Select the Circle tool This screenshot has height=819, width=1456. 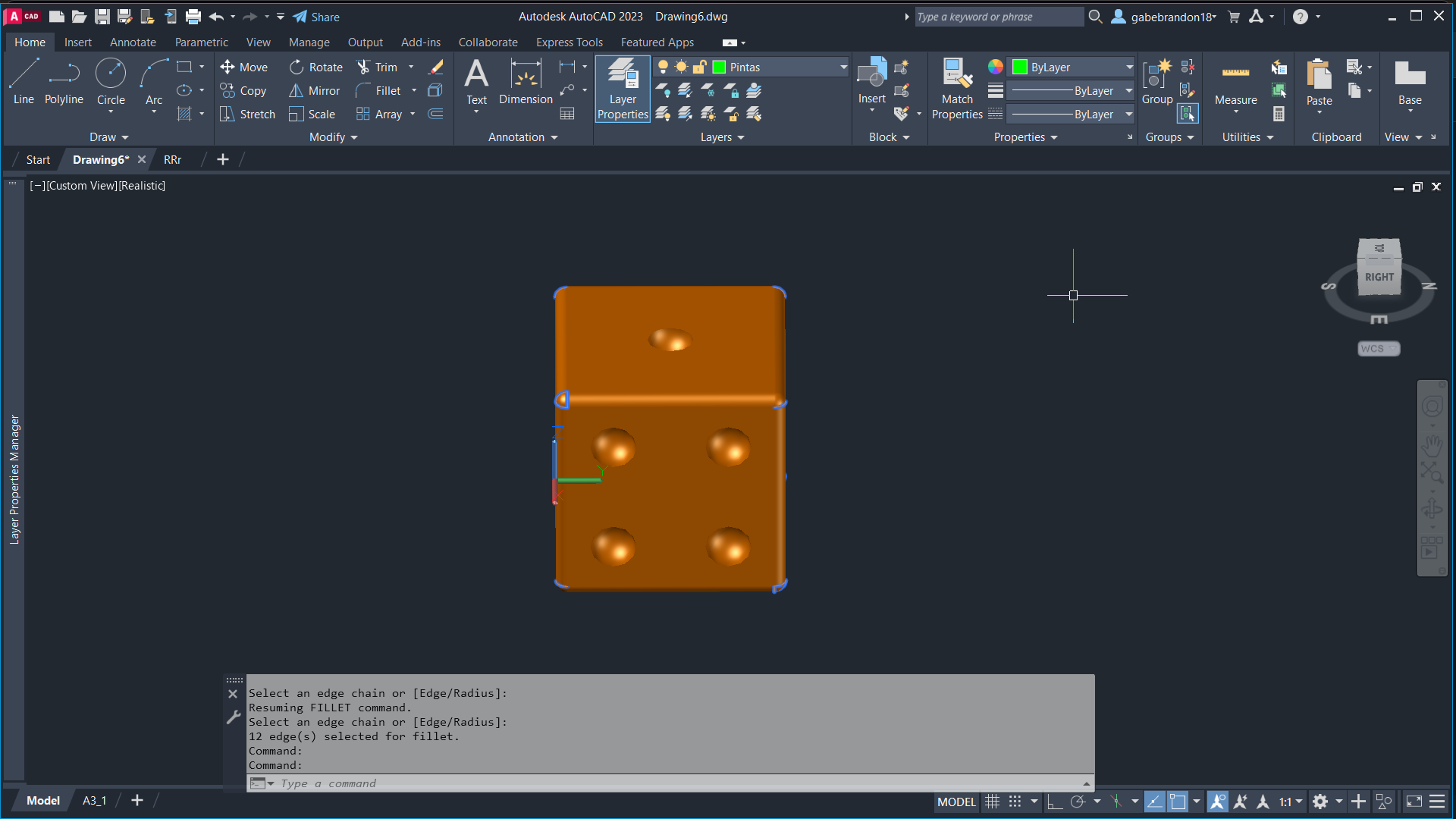(x=111, y=82)
